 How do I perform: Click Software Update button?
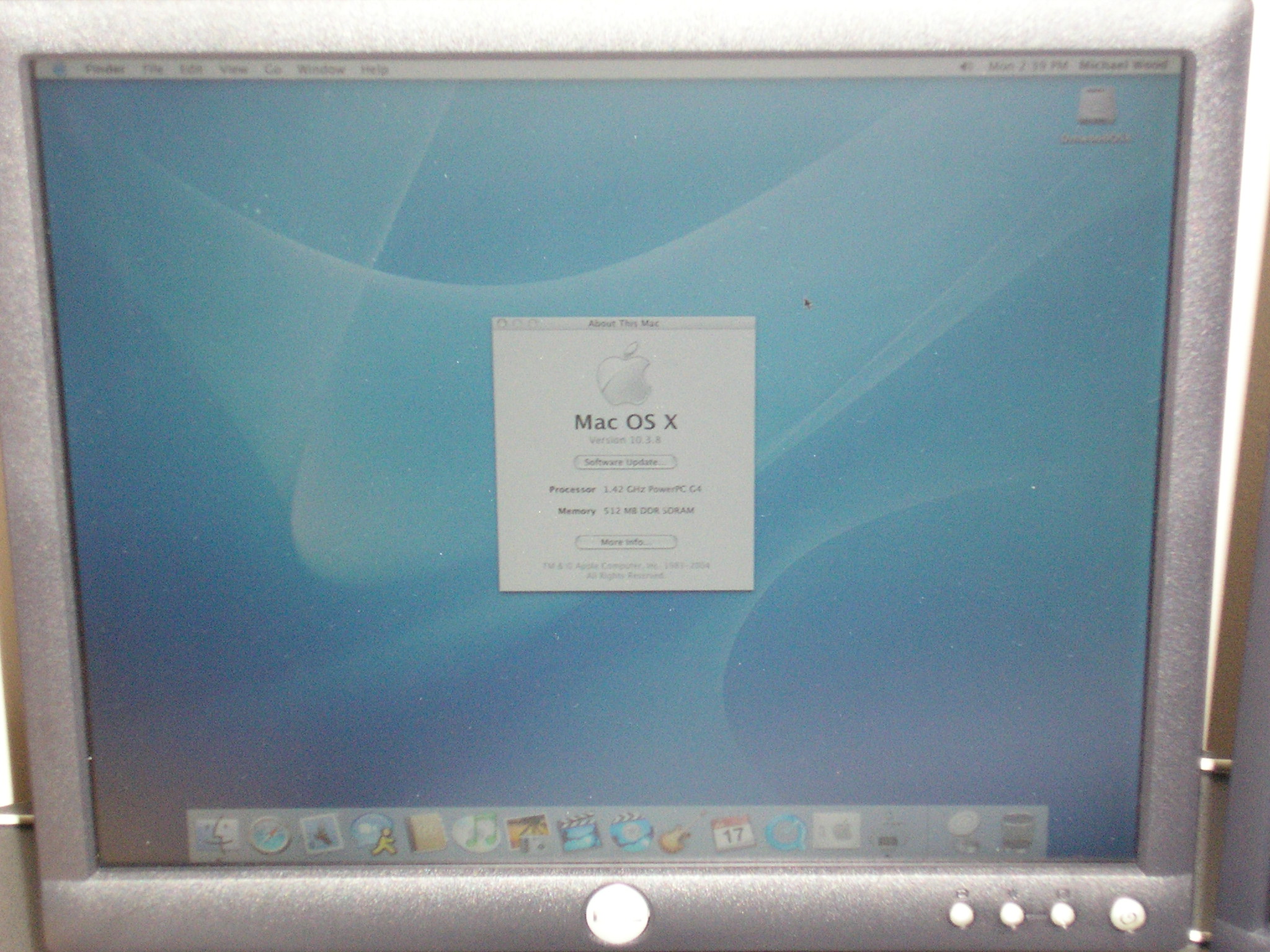[625, 462]
